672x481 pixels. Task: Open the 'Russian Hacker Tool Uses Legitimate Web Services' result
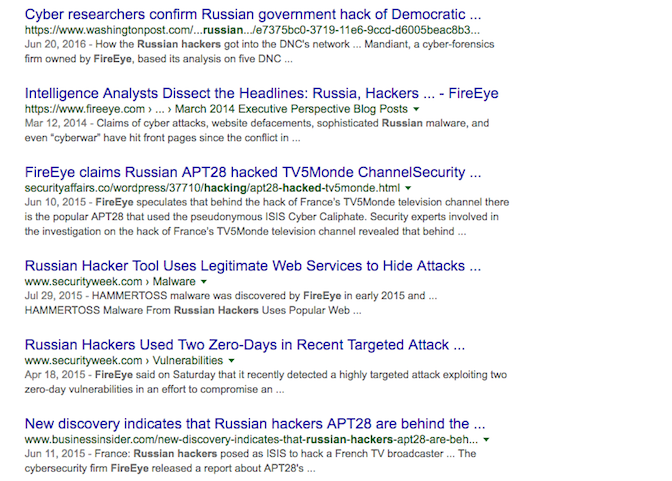(x=253, y=266)
